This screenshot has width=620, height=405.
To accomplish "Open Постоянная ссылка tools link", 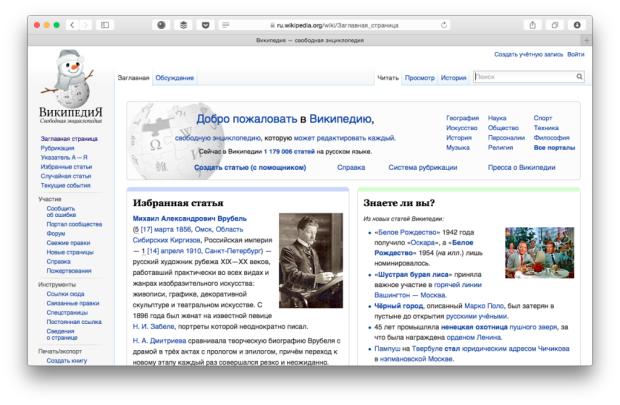I will pyautogui.click(x=74, y=322).
